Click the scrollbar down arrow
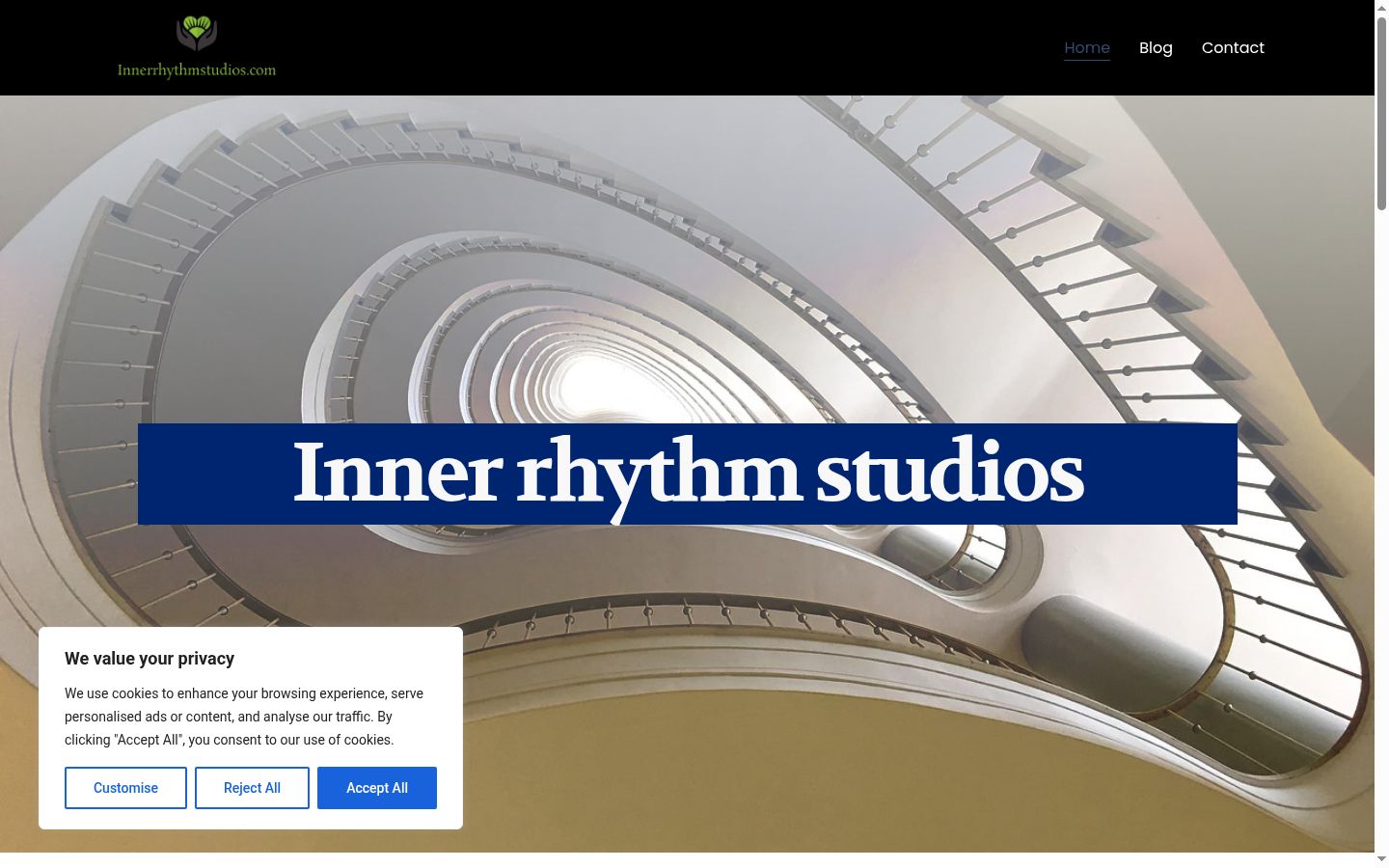This screenshot has width=1389, height=868. pos(1381,859)
